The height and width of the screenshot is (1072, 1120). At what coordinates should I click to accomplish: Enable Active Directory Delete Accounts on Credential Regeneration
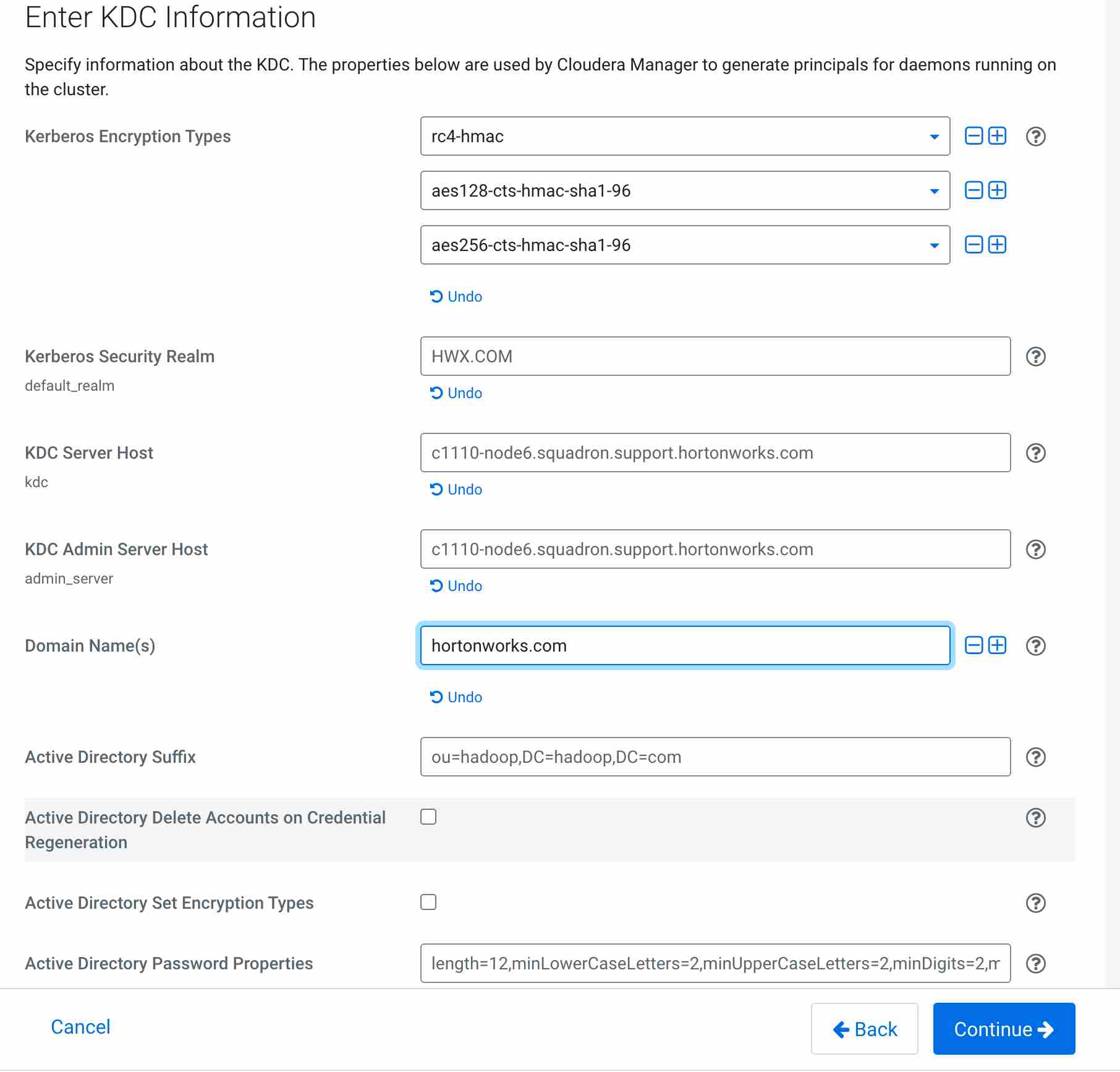[x=428, y=817]
